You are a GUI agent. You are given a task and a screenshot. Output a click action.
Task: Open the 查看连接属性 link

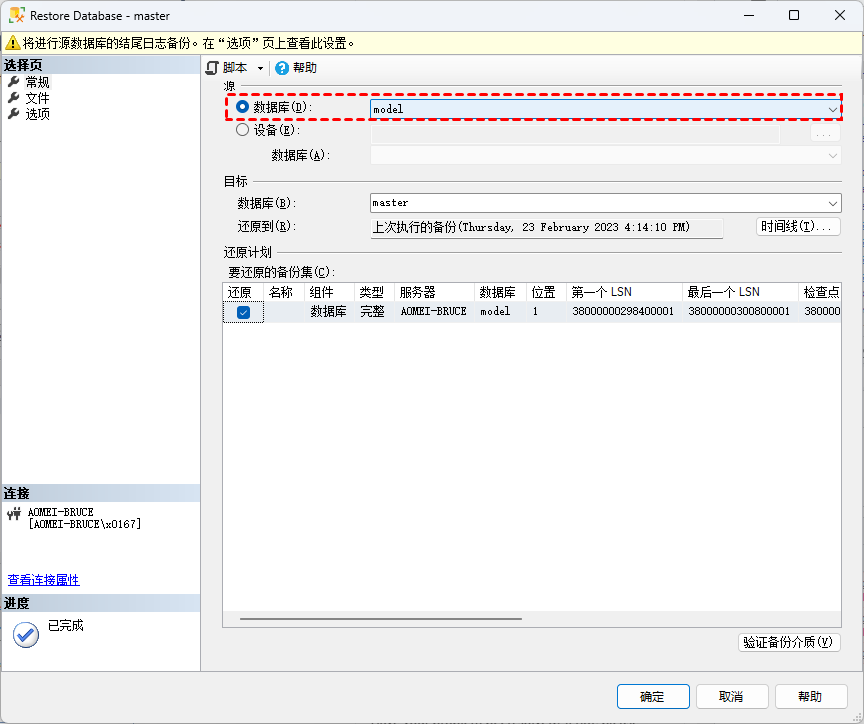click(43, 580)
